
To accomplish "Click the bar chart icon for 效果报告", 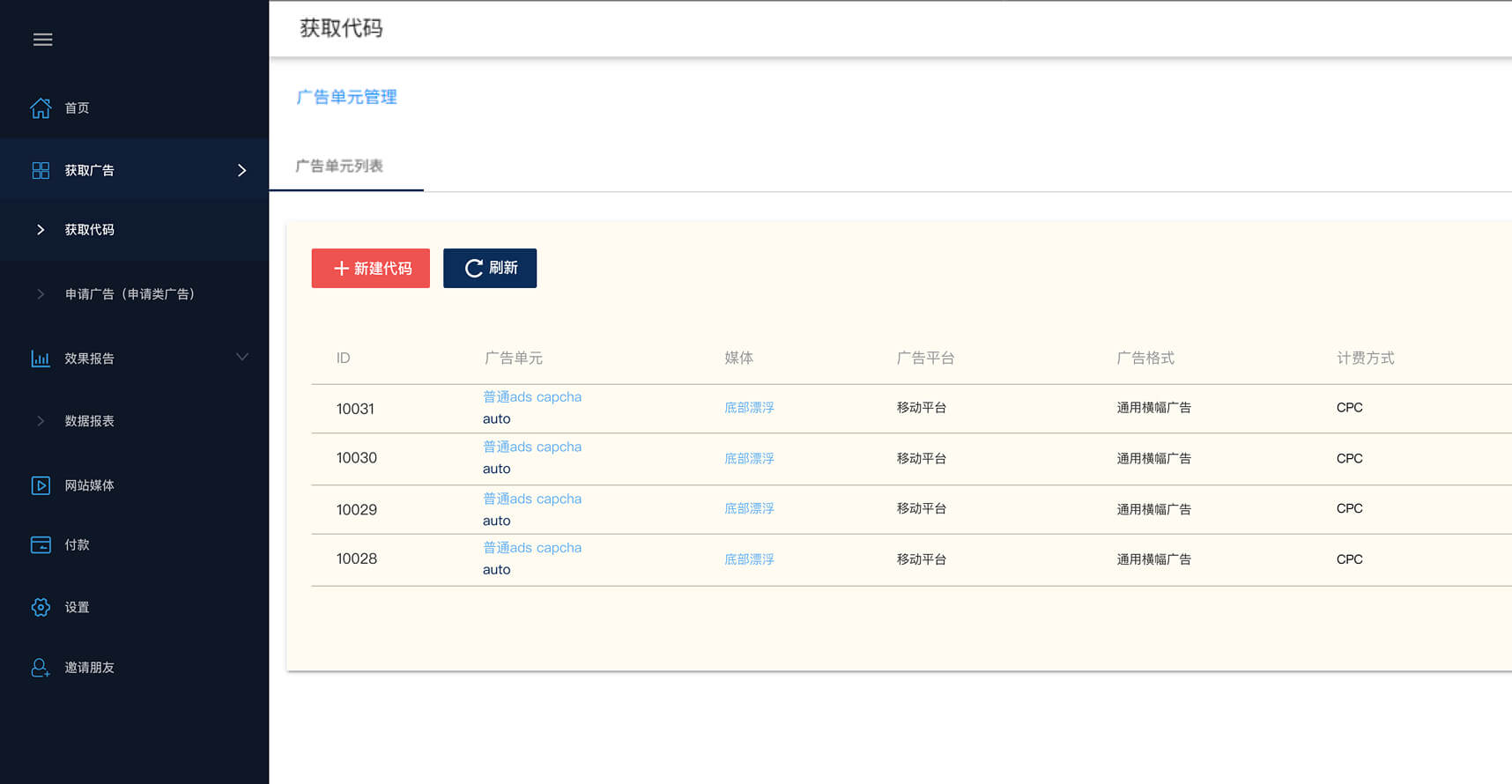I will pyautogui.click(x=41, y=359).
